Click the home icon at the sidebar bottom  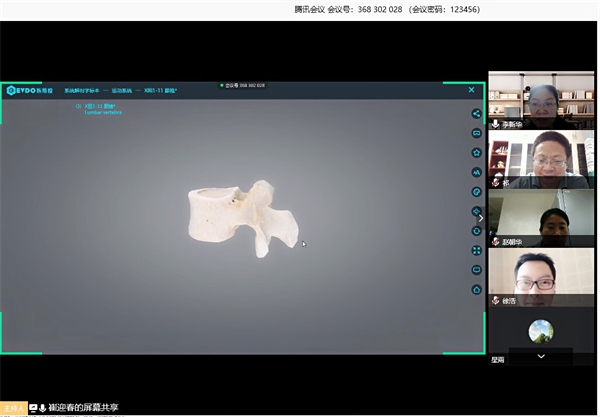[x=477, y=290]
